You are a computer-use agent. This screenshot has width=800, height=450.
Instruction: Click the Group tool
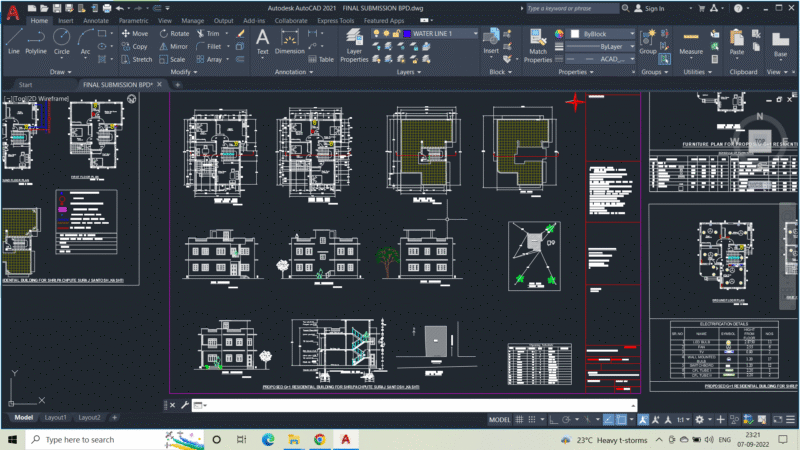(x=648, y=41)
